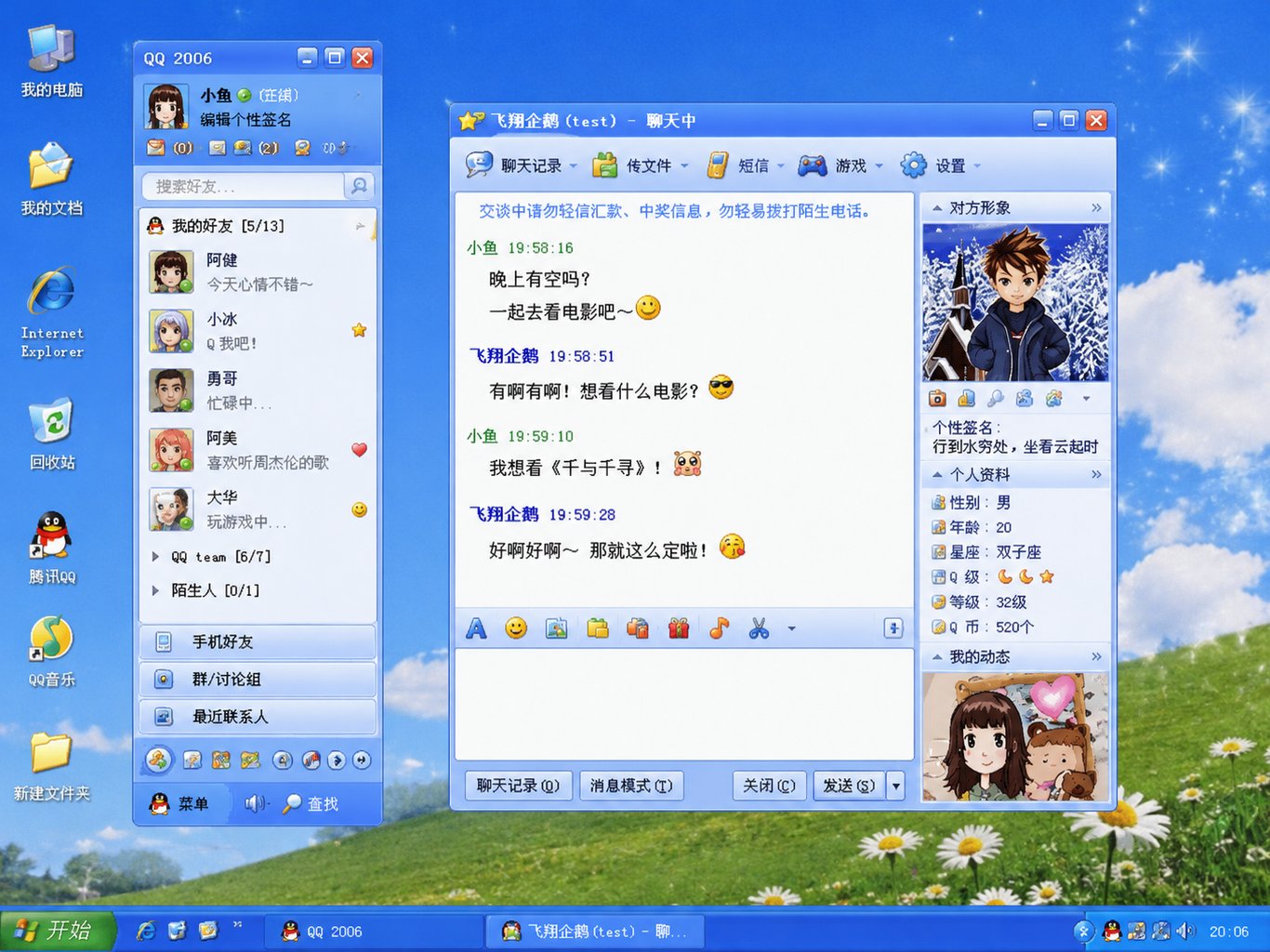This screenshot has height=952, width=1270.
Task: Switch to the 最近联系人 tab
Action: [258, 717]
